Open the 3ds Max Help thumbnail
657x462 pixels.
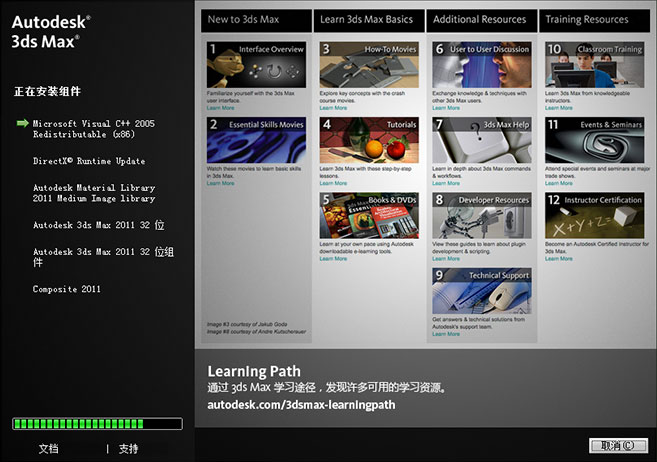click(482, 140)
